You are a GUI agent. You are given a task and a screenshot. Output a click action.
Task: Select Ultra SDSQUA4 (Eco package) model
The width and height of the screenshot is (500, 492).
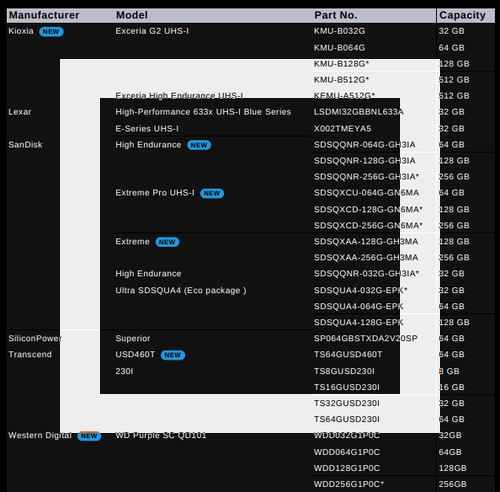pyautogui.click(x=181, y=290)
